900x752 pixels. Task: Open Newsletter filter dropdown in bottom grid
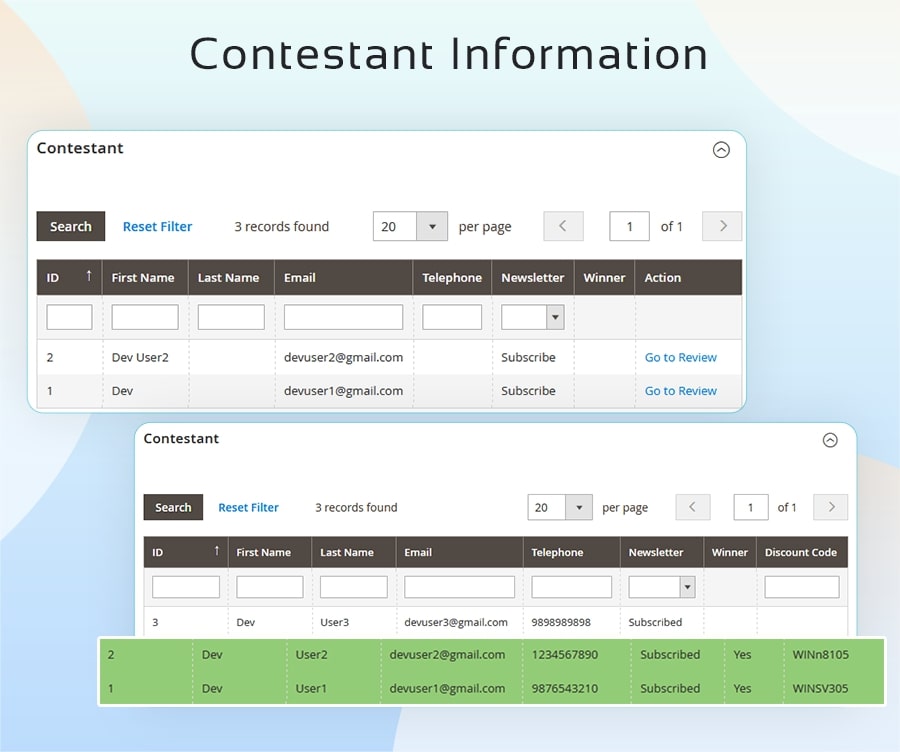(687, 587)
